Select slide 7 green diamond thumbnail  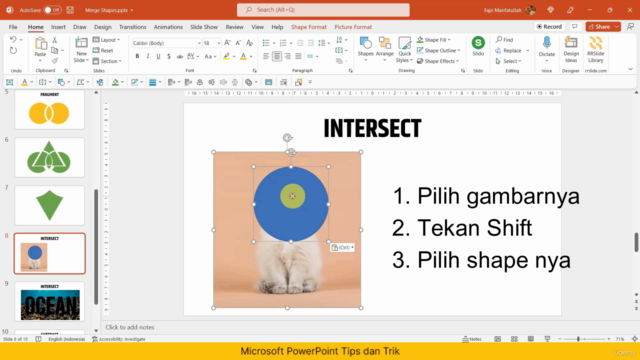click(50, 205)
